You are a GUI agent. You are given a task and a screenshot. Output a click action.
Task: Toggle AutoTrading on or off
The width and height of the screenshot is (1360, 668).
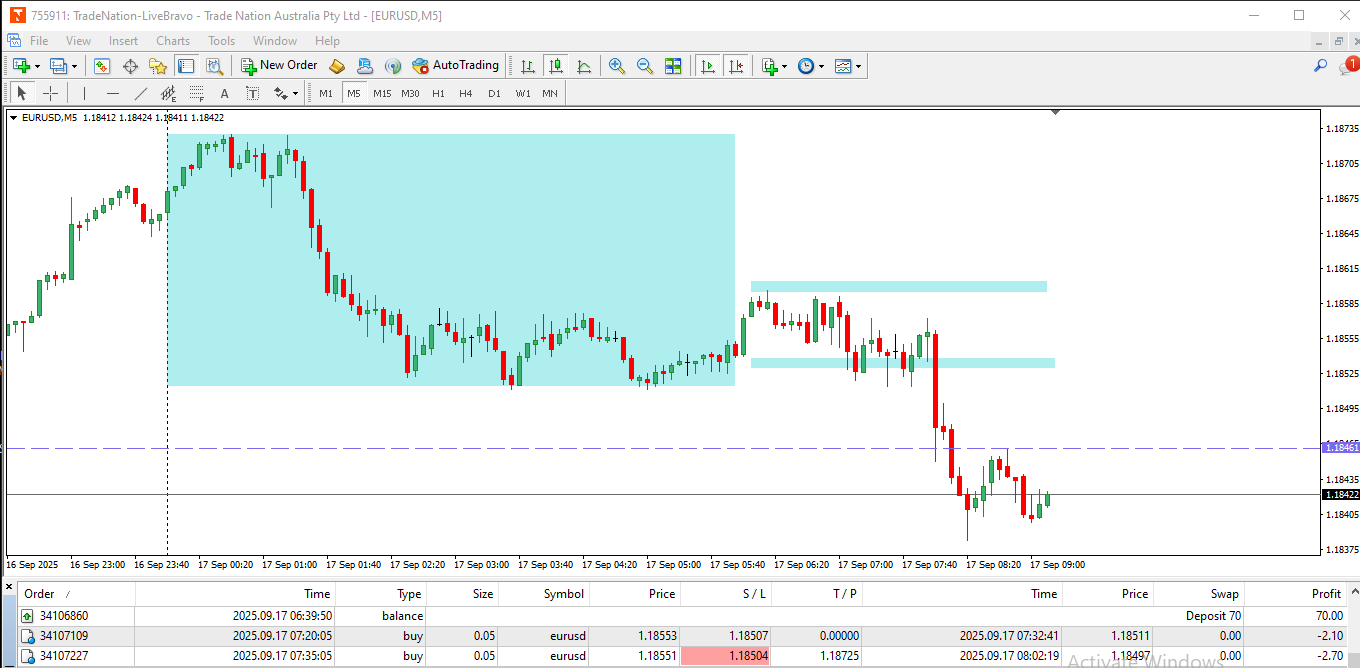click(455, 66)
